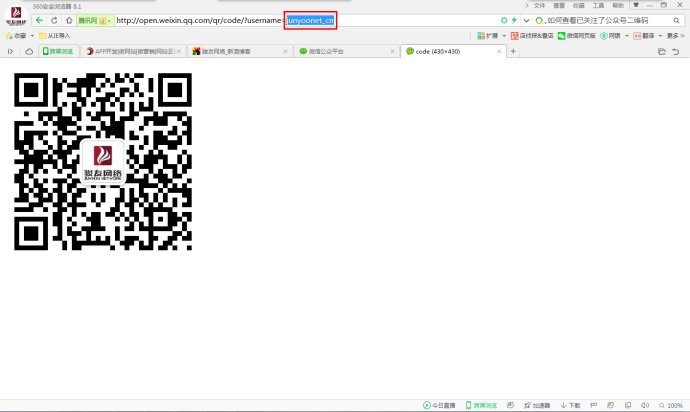Toggle the sidebar panel icon left of tabs

tap(10, 52)
